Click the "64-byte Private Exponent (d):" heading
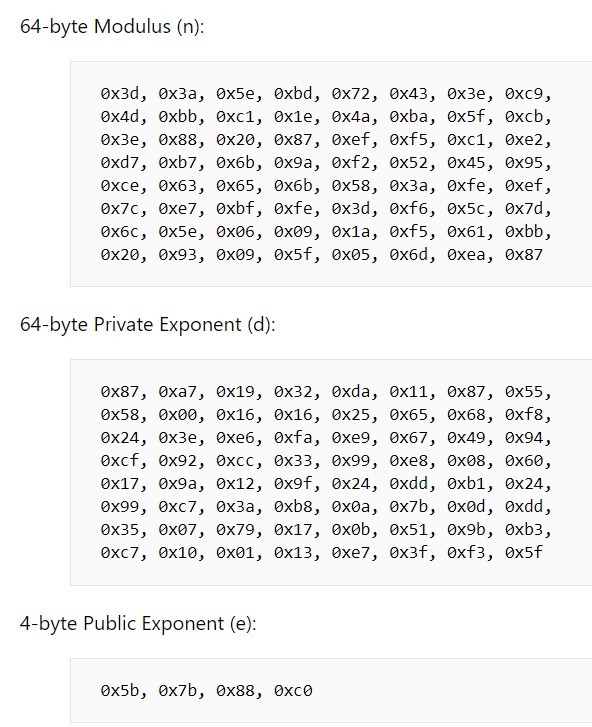Screen dimensions: 592x727 147,325
